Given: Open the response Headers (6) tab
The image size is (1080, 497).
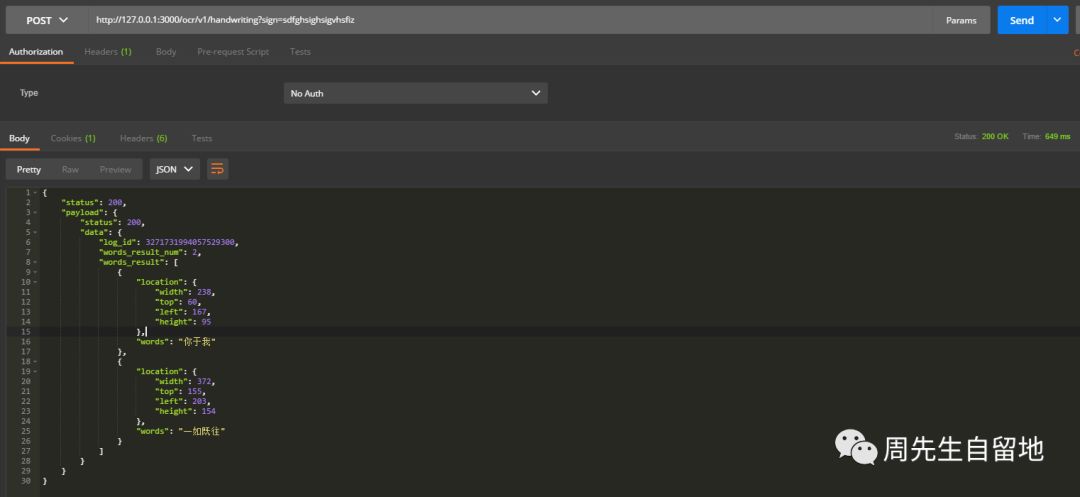Looking at the screenshot, I should point(143,138).
